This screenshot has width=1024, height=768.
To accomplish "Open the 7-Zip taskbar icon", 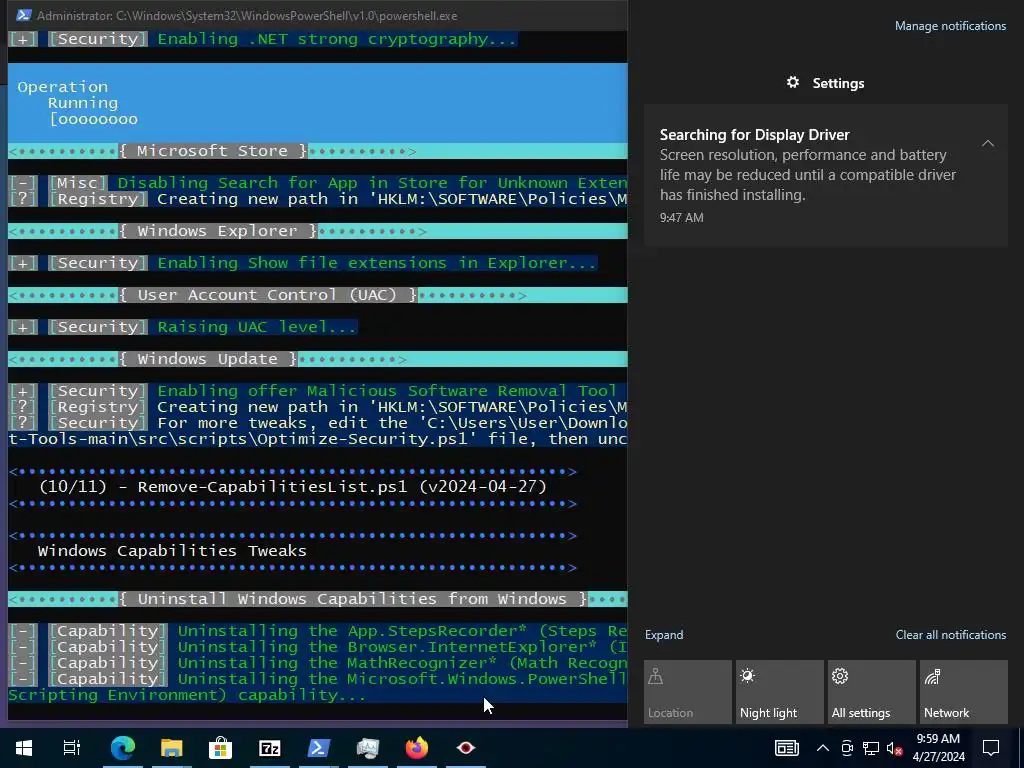I will click(x=270, y=748).
